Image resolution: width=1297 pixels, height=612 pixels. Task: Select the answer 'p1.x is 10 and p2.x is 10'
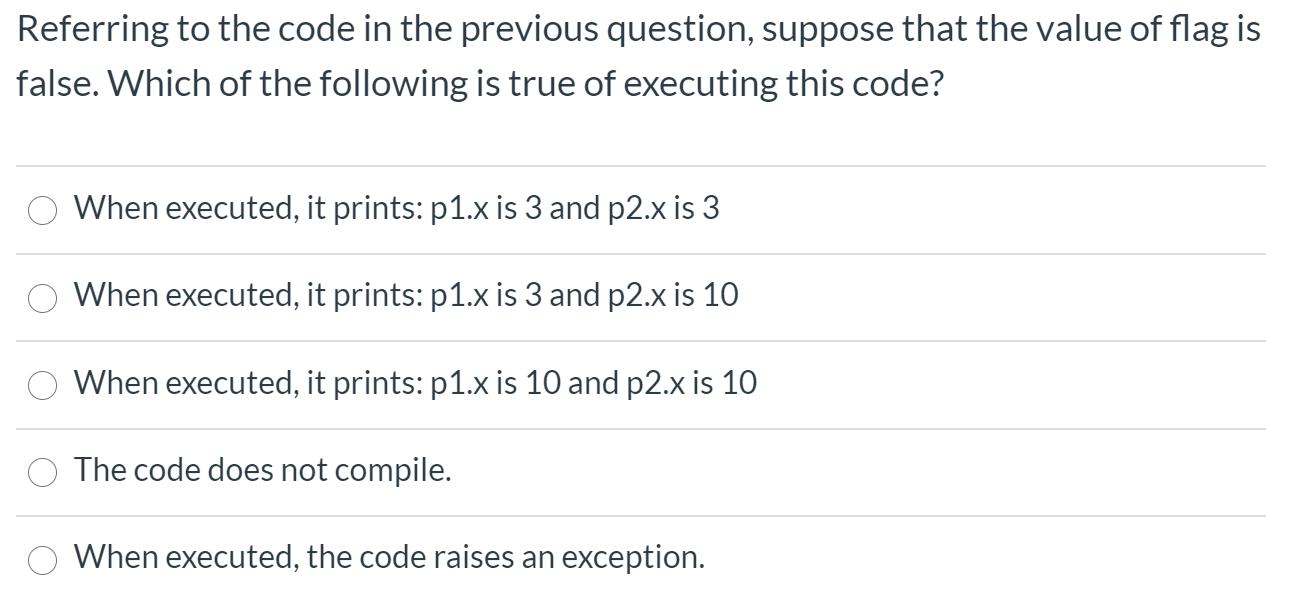pos(414,383)
